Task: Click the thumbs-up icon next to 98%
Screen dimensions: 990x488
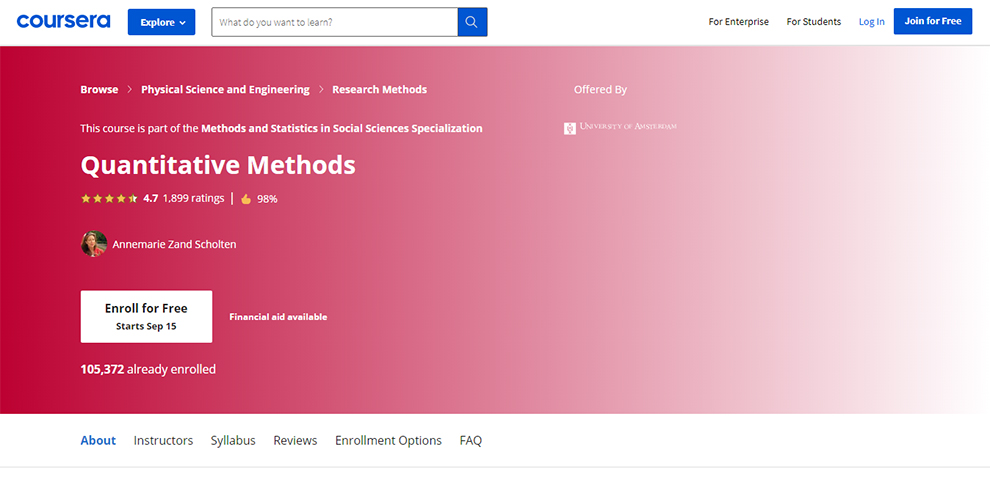Action: click(246, 199)
